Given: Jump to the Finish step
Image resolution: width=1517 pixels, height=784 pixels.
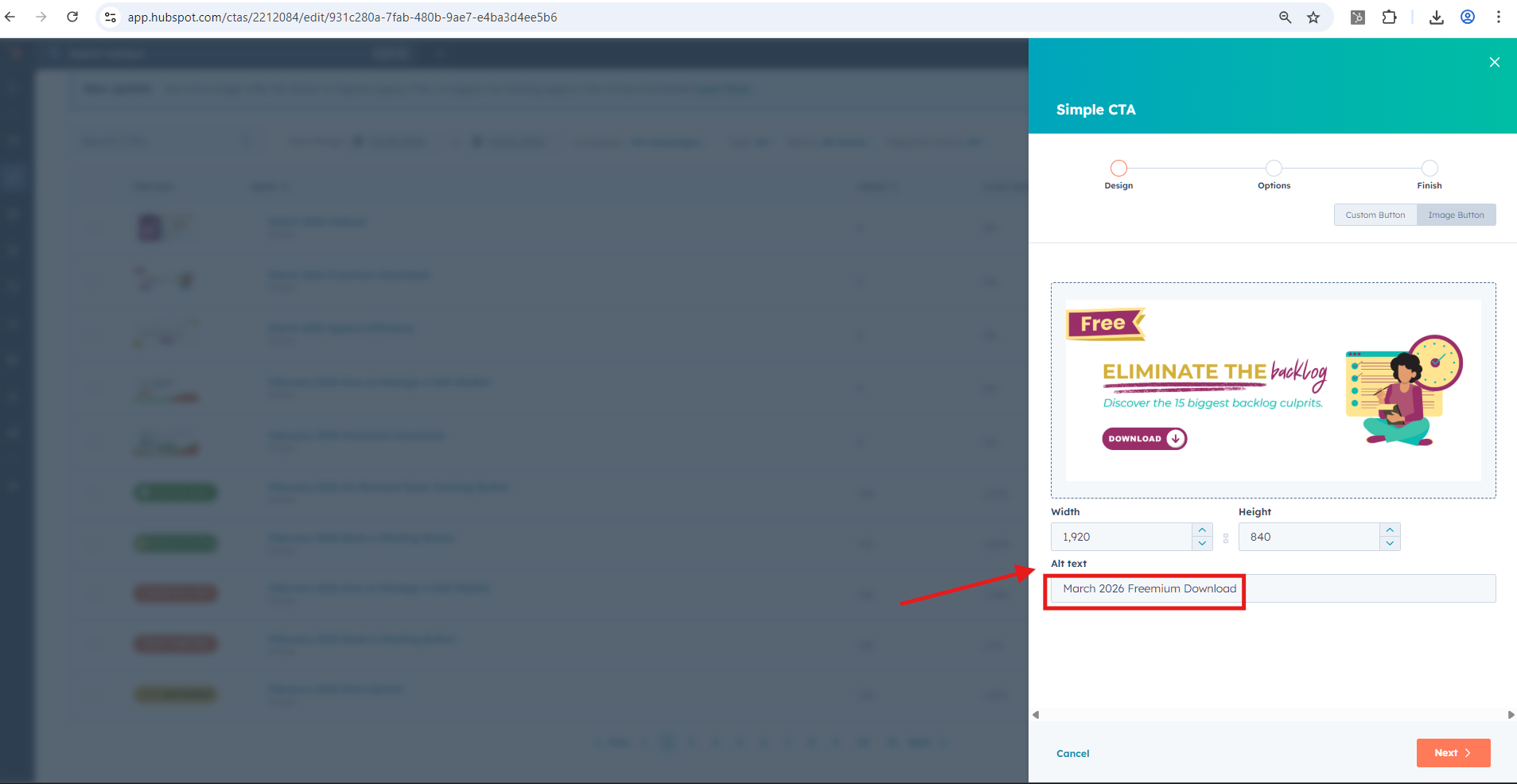Looking at the screenshot, I should point(1429,169).
